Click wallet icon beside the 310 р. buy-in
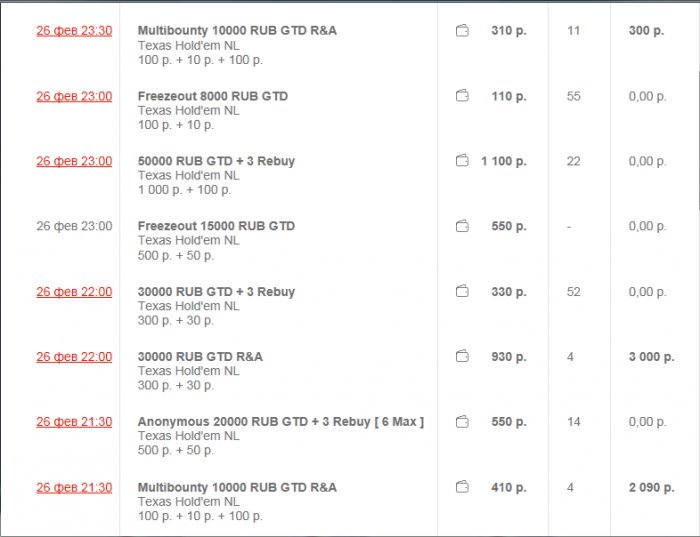This screenshot has width=700, height=537. point(462,31)
